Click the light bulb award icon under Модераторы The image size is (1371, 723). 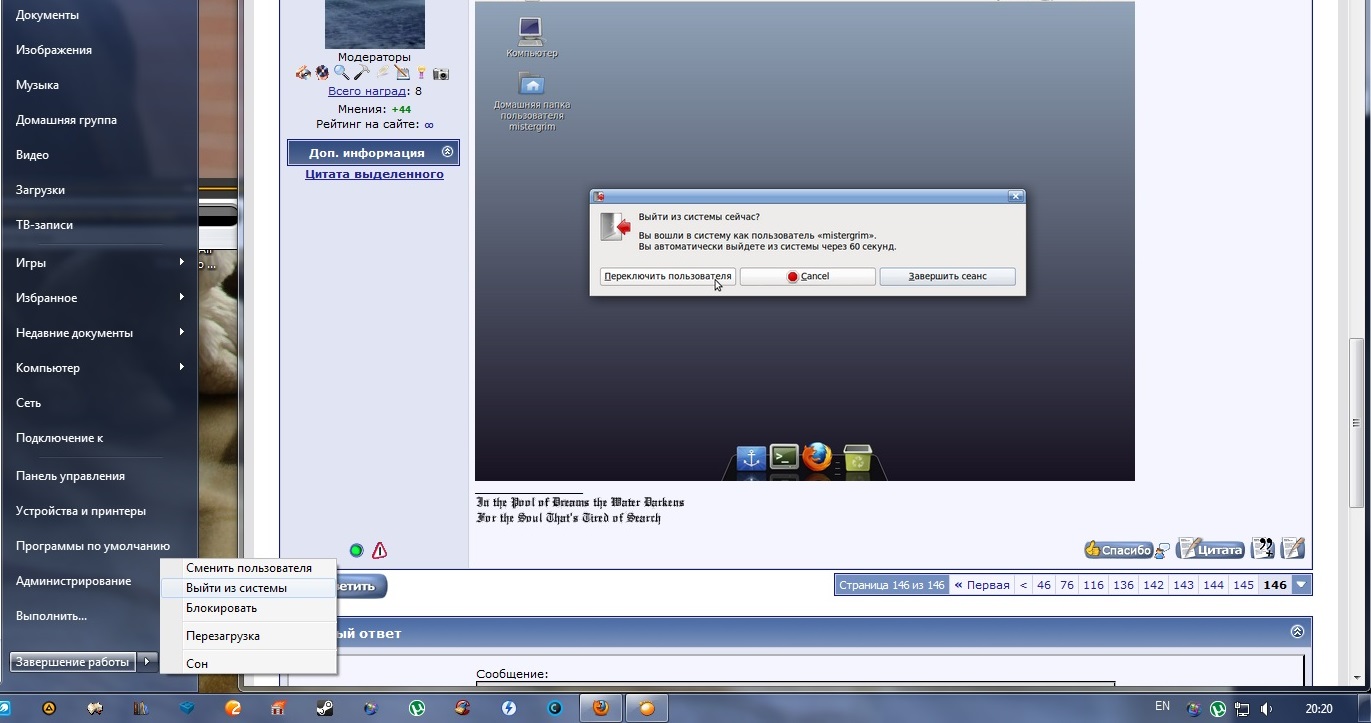(422, 73)
